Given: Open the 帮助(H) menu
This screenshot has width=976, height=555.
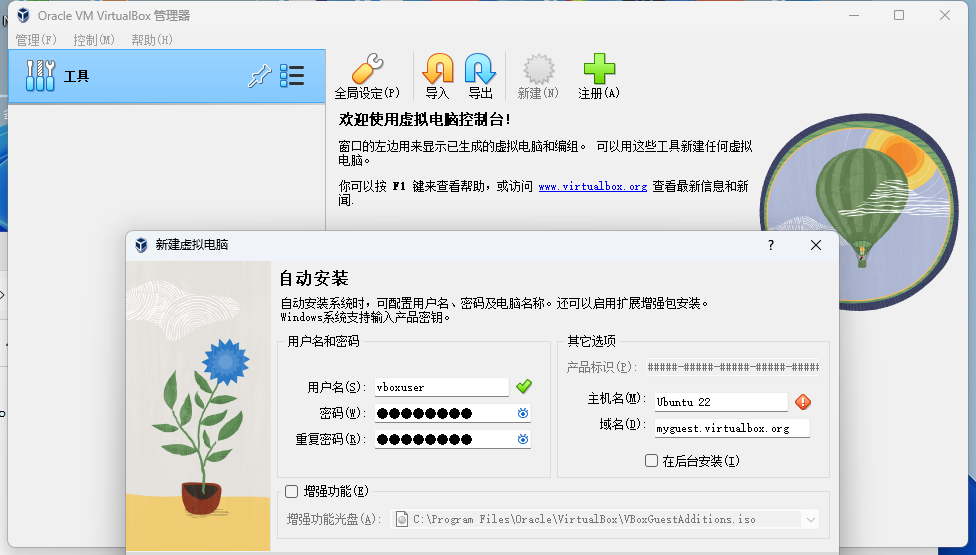Looking at the screenshot, I should click(x=152, y=40).
